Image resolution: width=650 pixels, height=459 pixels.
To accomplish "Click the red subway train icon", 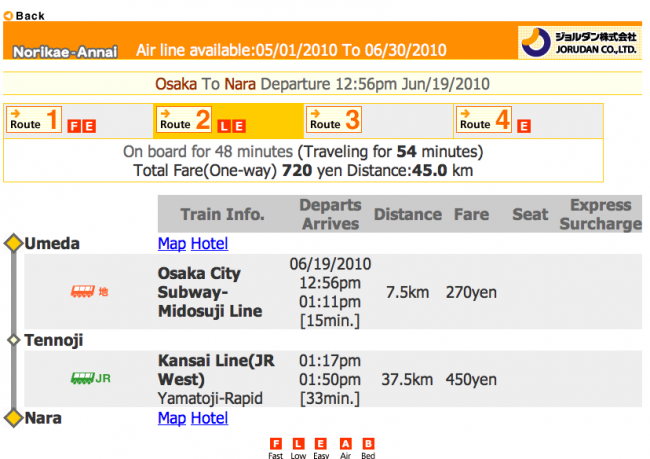I will 84,292.
